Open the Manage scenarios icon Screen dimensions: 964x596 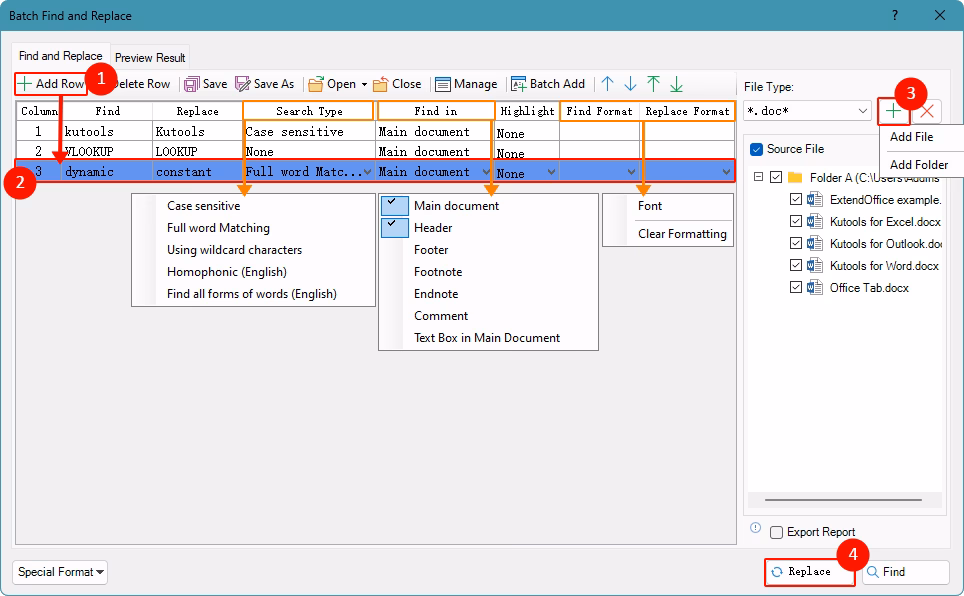click(443, 84)
